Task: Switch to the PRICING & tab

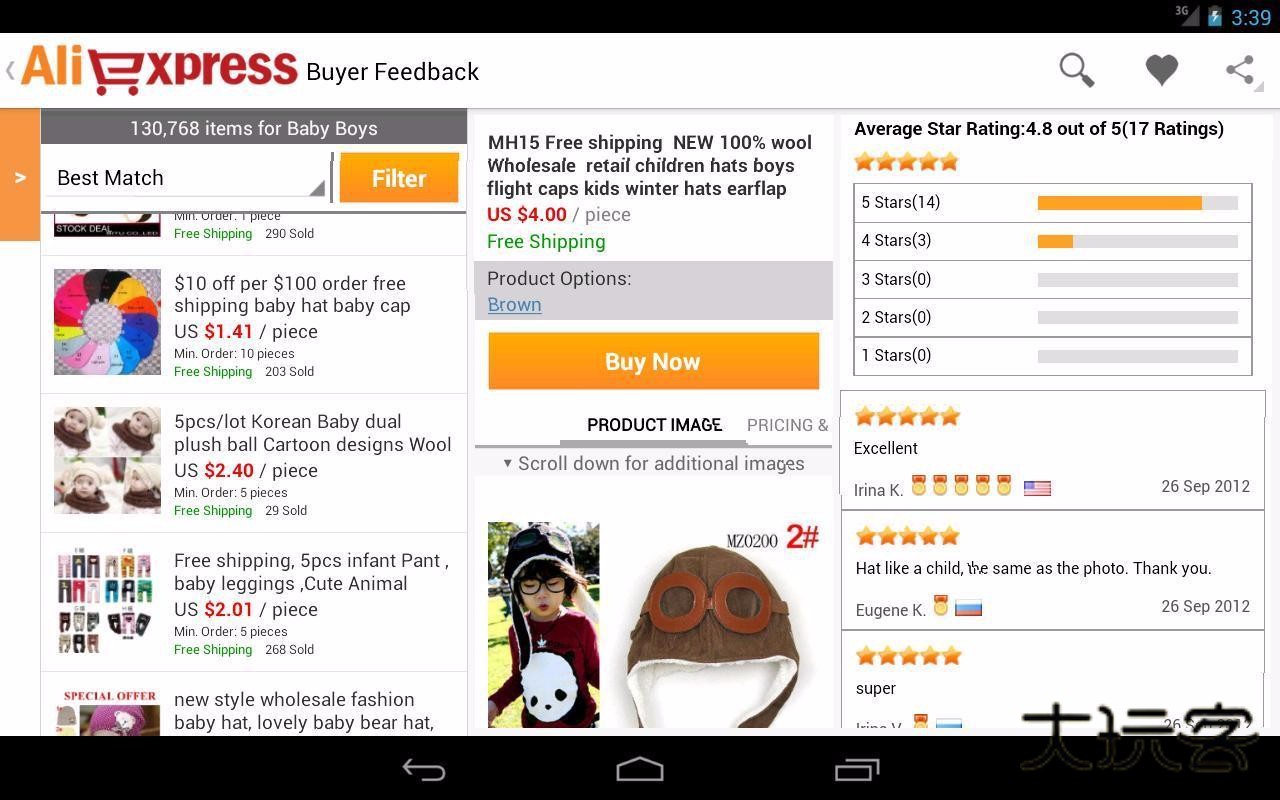Action: [788, 425]
